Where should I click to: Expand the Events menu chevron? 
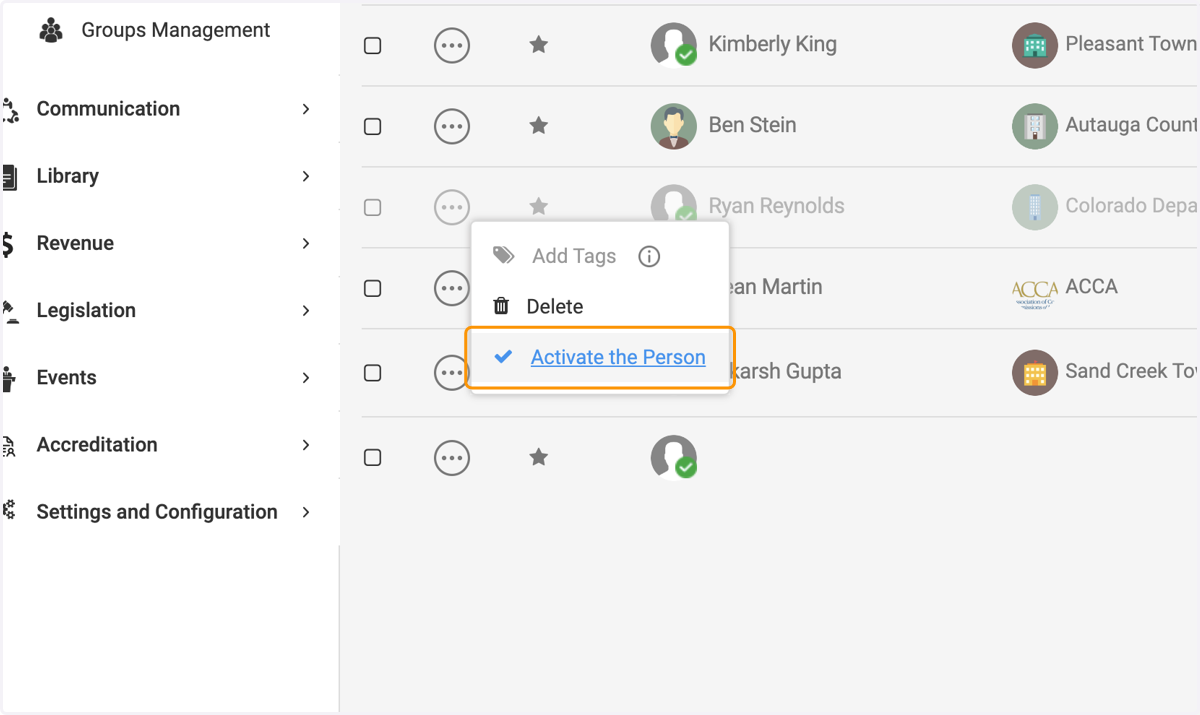tap(306, 378)
